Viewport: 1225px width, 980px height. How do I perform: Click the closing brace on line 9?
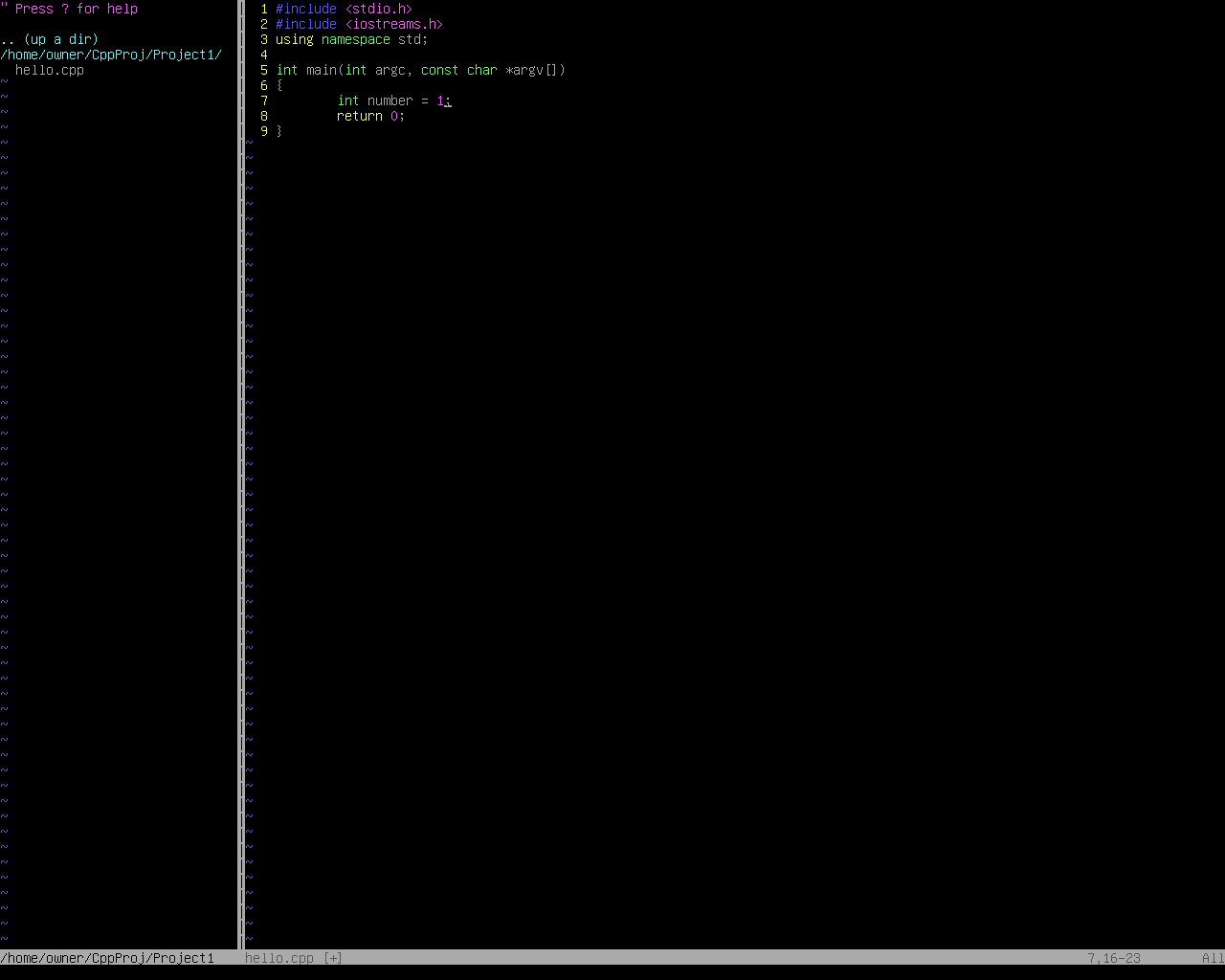click(x=279, y=131)
